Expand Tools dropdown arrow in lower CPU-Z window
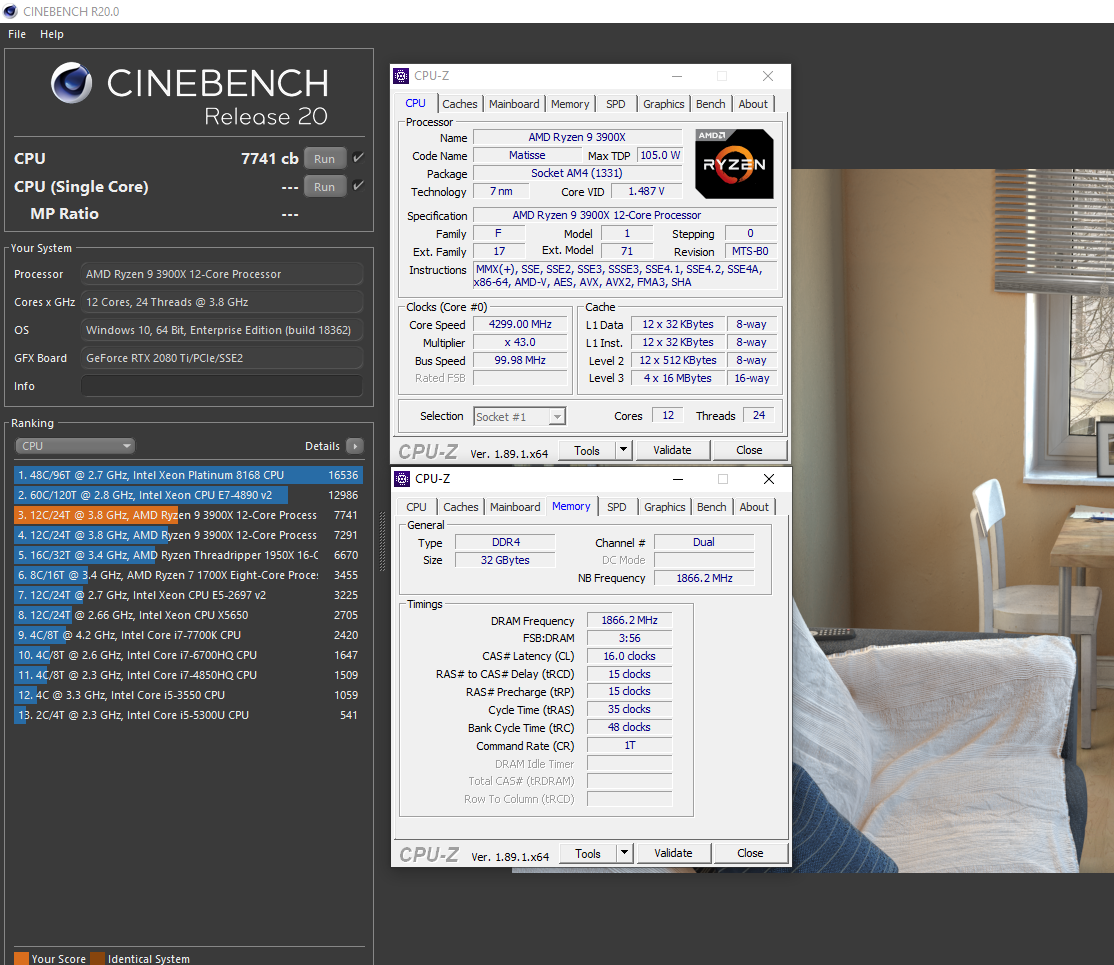This screenshot has width=1114, height=965. 624,853
